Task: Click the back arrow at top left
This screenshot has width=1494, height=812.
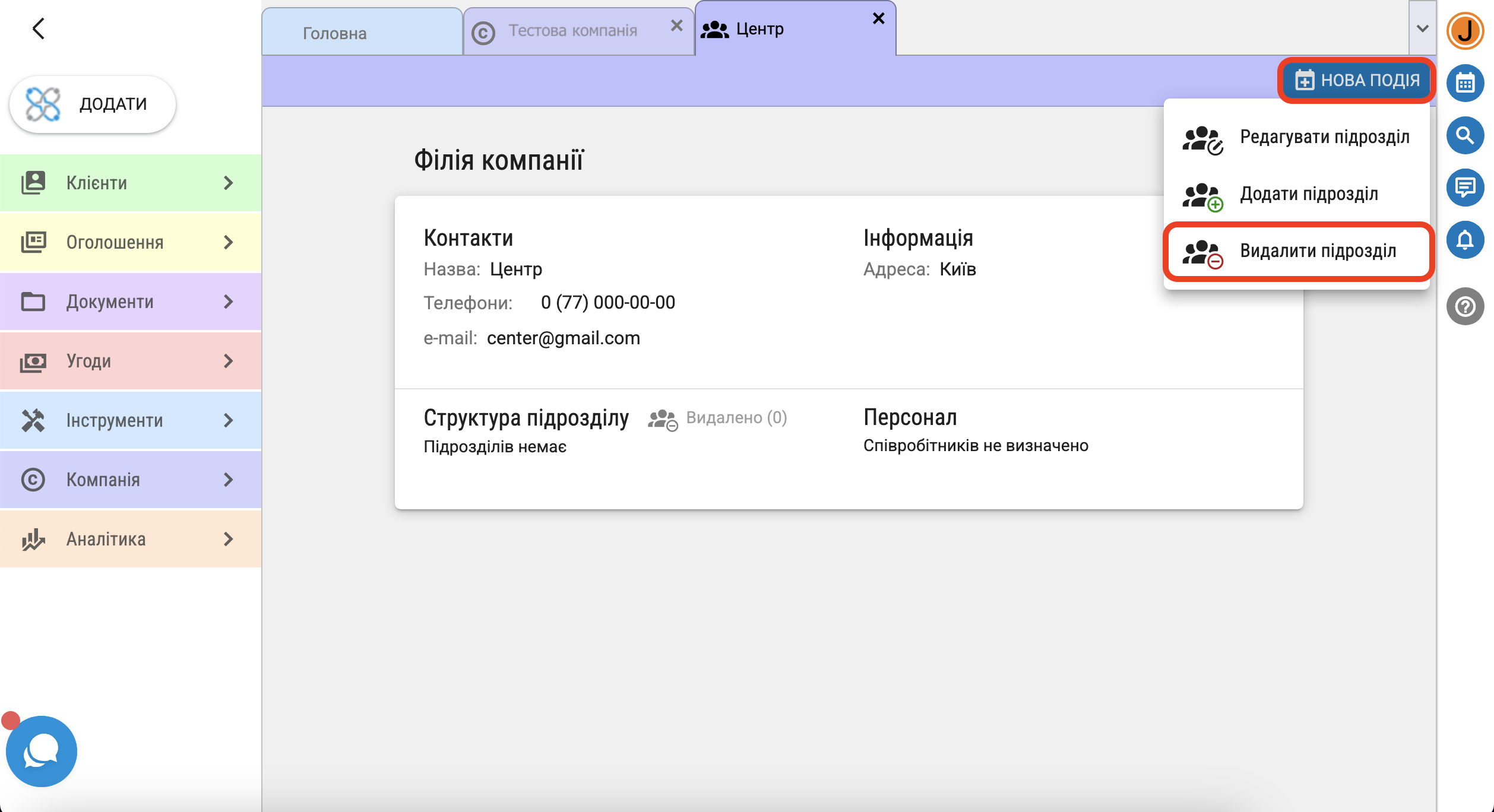Action: (39, 28)
